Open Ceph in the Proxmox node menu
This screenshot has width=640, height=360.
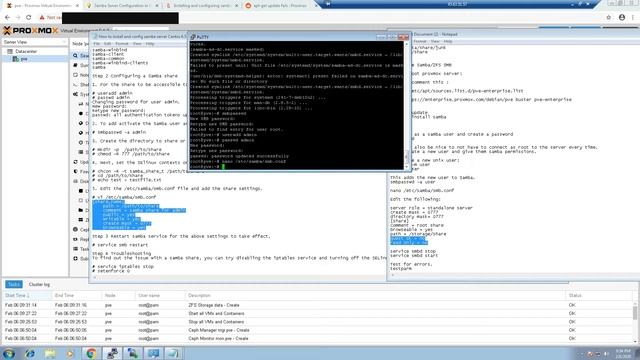pyautogui.click(x=80, y=230)
